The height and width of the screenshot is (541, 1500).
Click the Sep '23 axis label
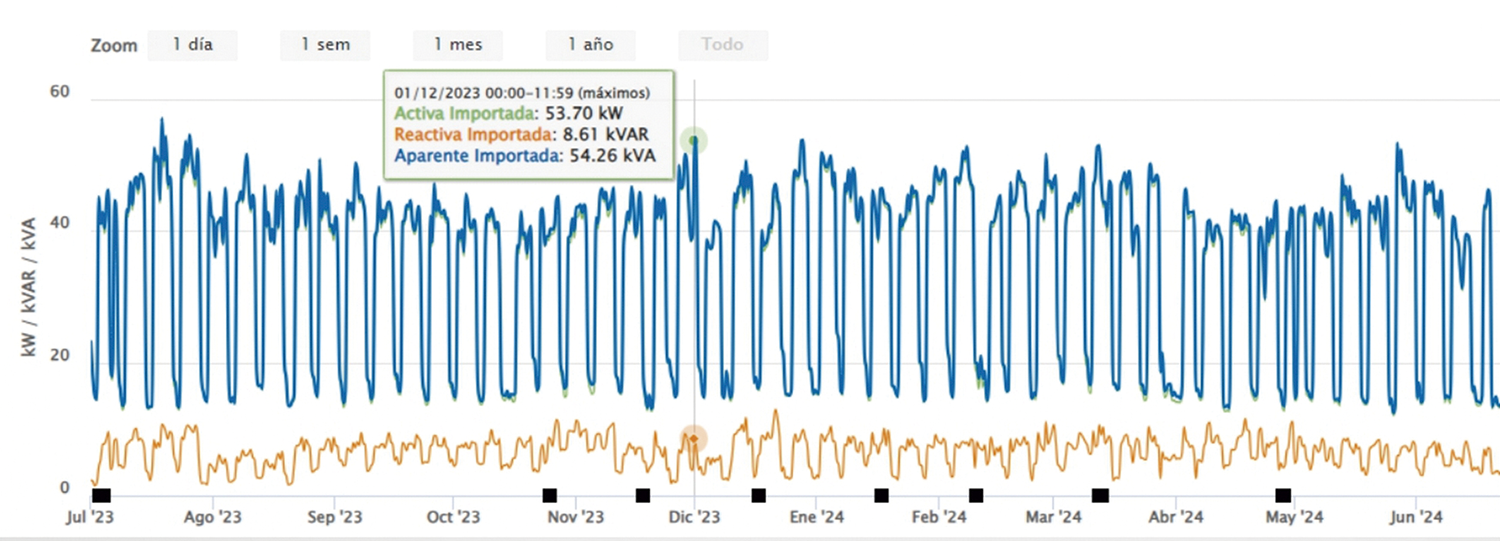pos(335,517)
